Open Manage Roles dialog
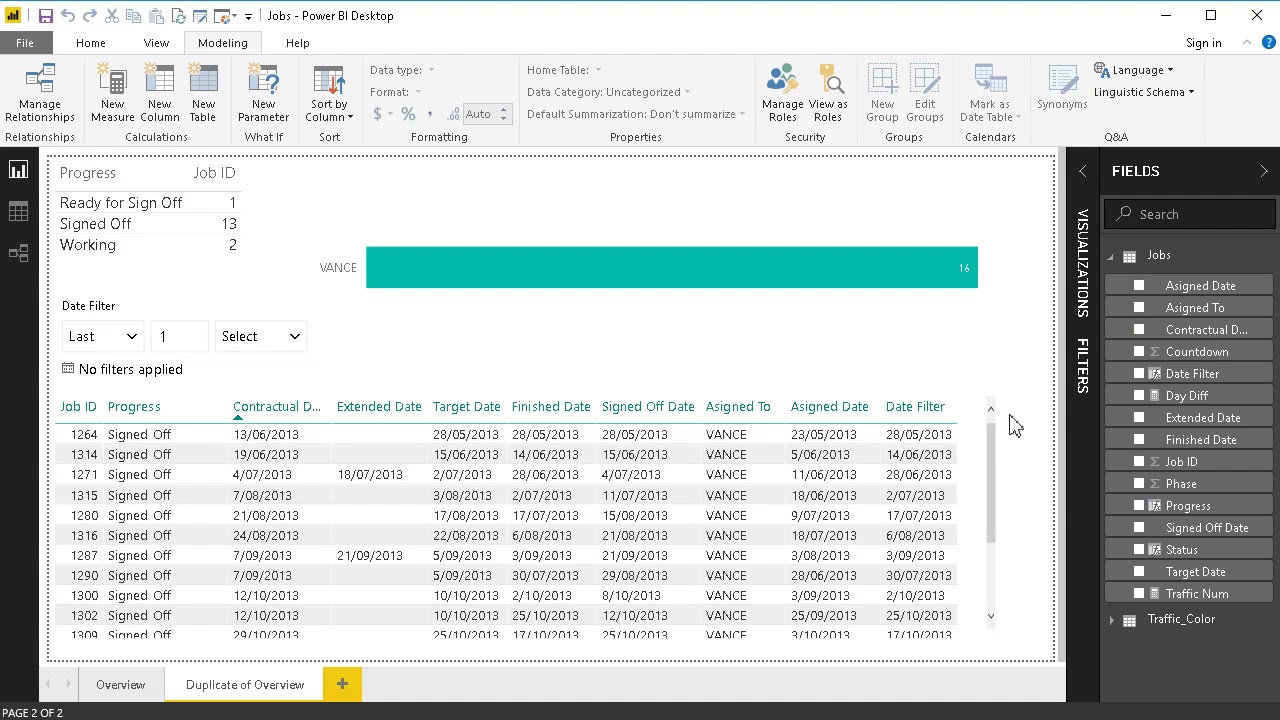 782,93
